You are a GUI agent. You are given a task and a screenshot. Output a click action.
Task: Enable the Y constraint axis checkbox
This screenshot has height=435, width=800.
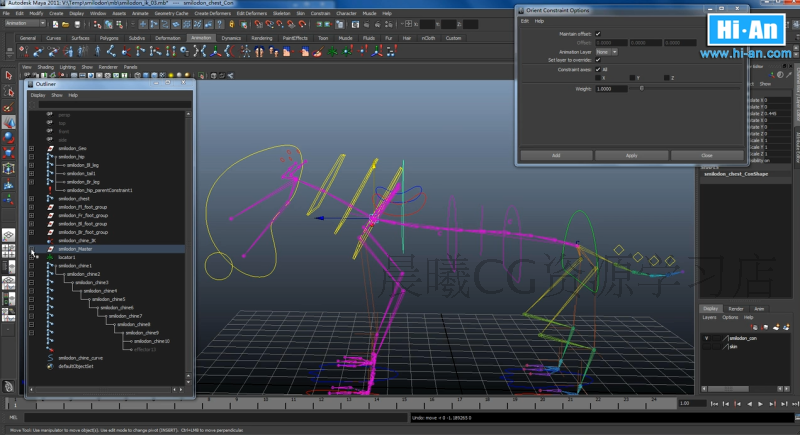[x=633, y=78]
